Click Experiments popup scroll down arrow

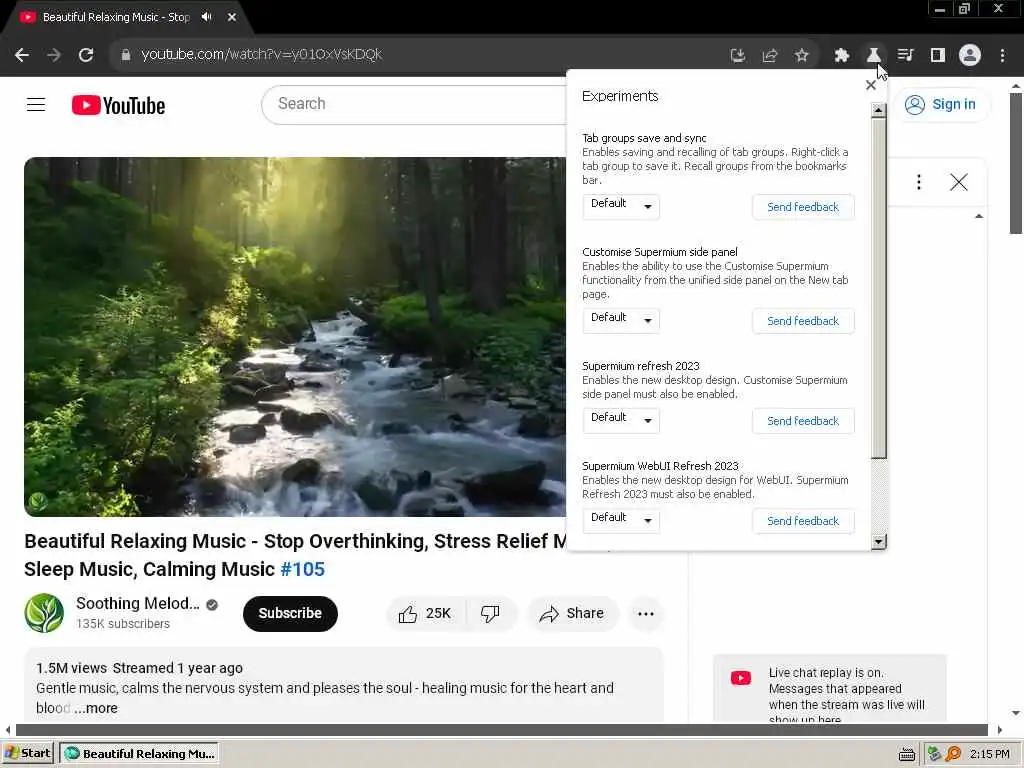(x=878, y=541)
